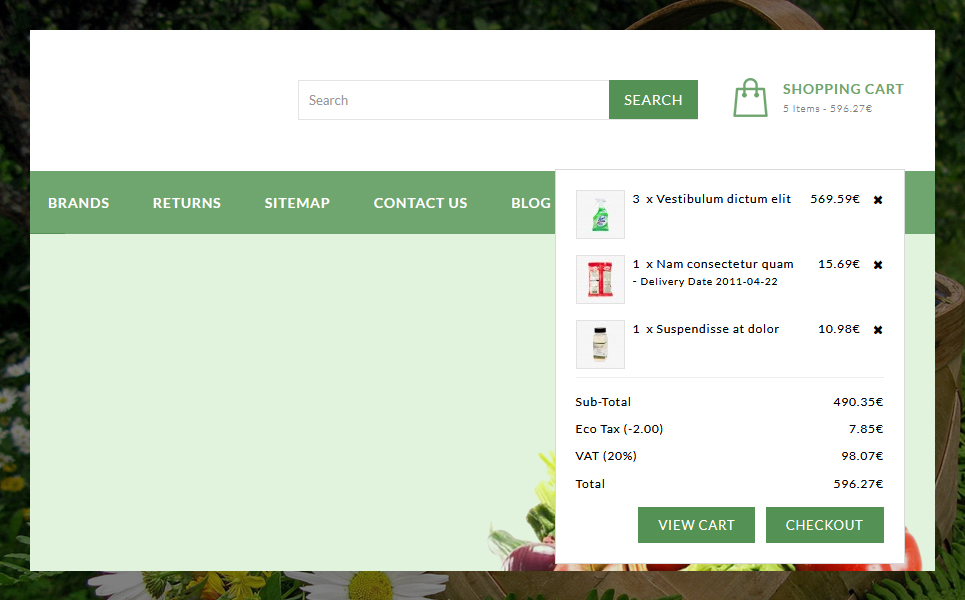Remove Vestibulum dictum elit from cart

click(x=878, y=200)
